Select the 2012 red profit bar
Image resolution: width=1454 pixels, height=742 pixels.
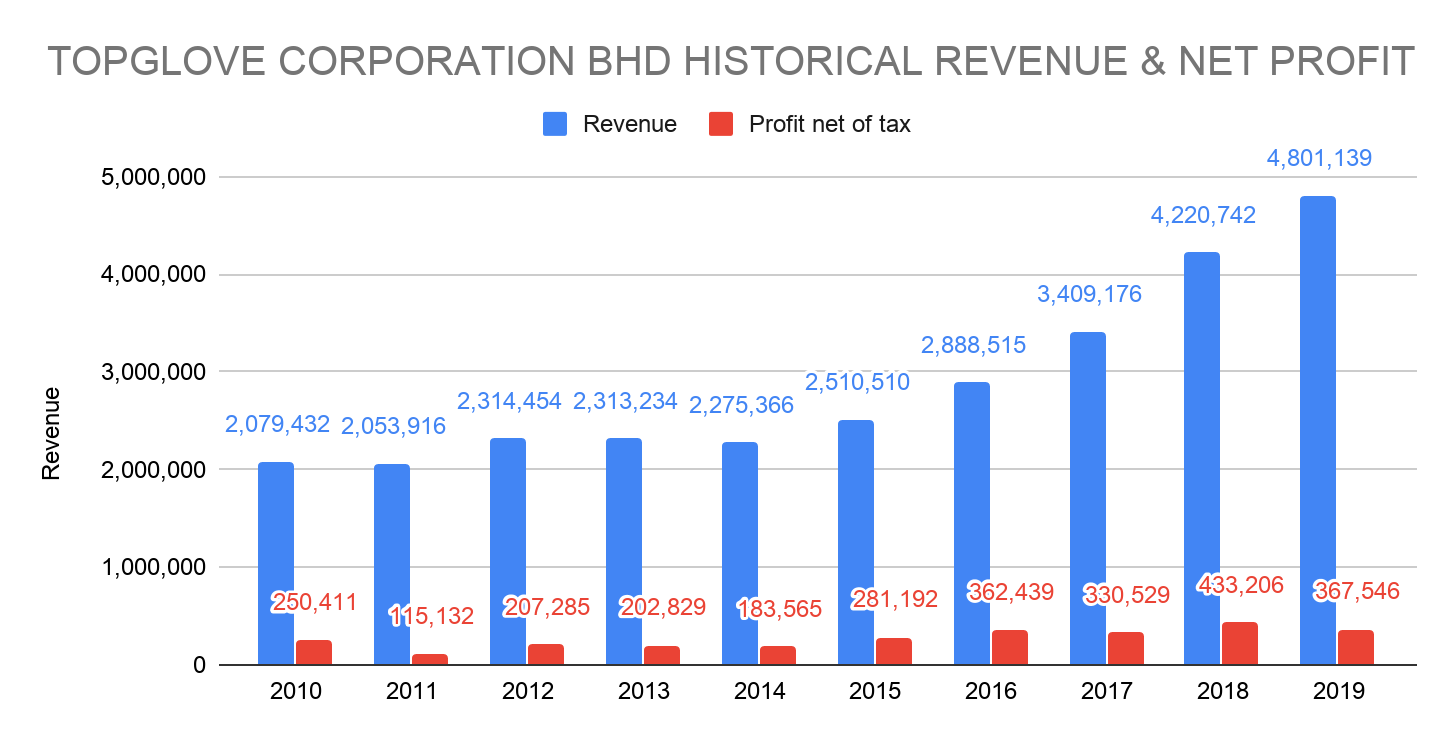tap(546, 655)
